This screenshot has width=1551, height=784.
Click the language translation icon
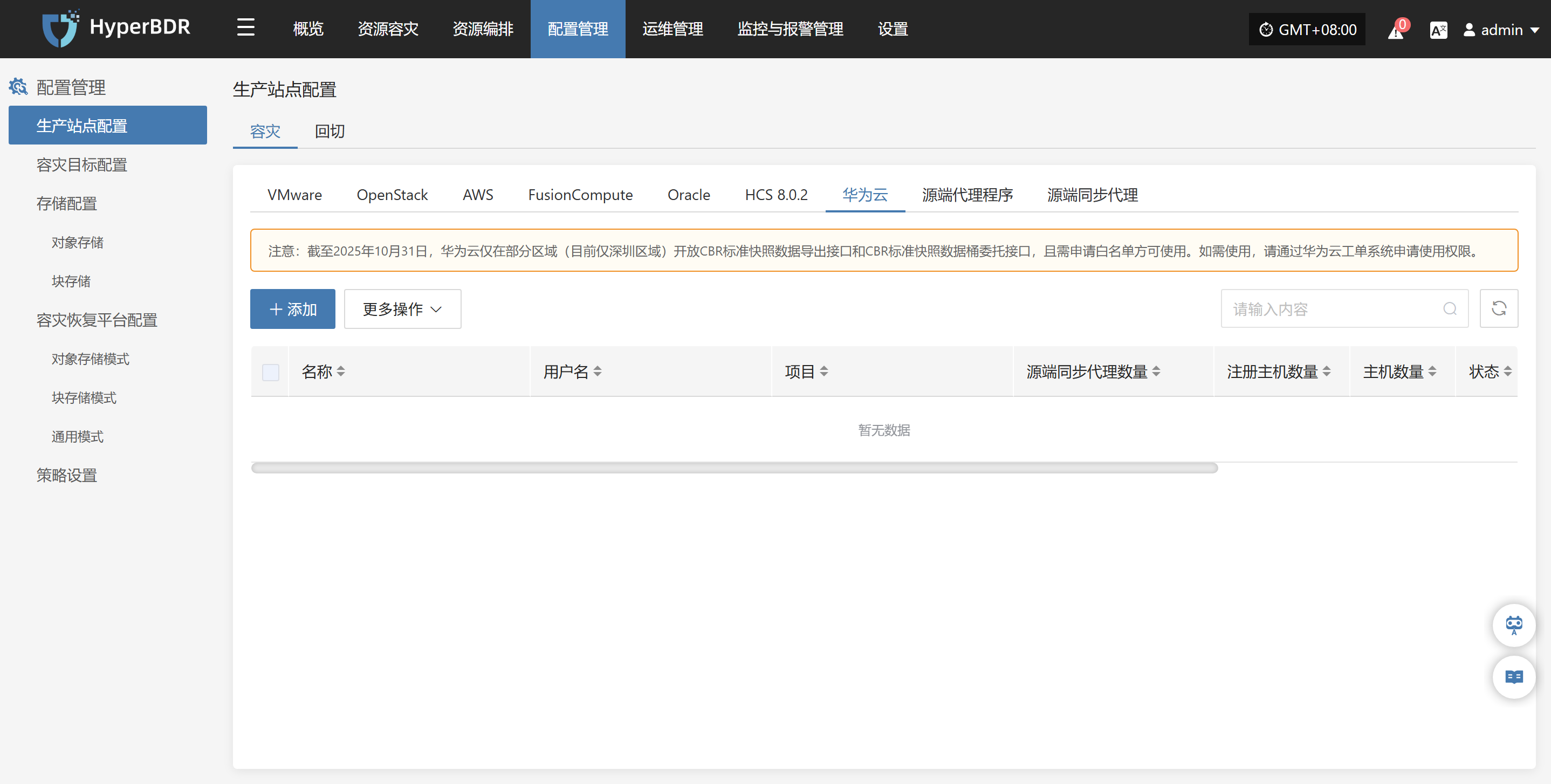coord(1438,30)
